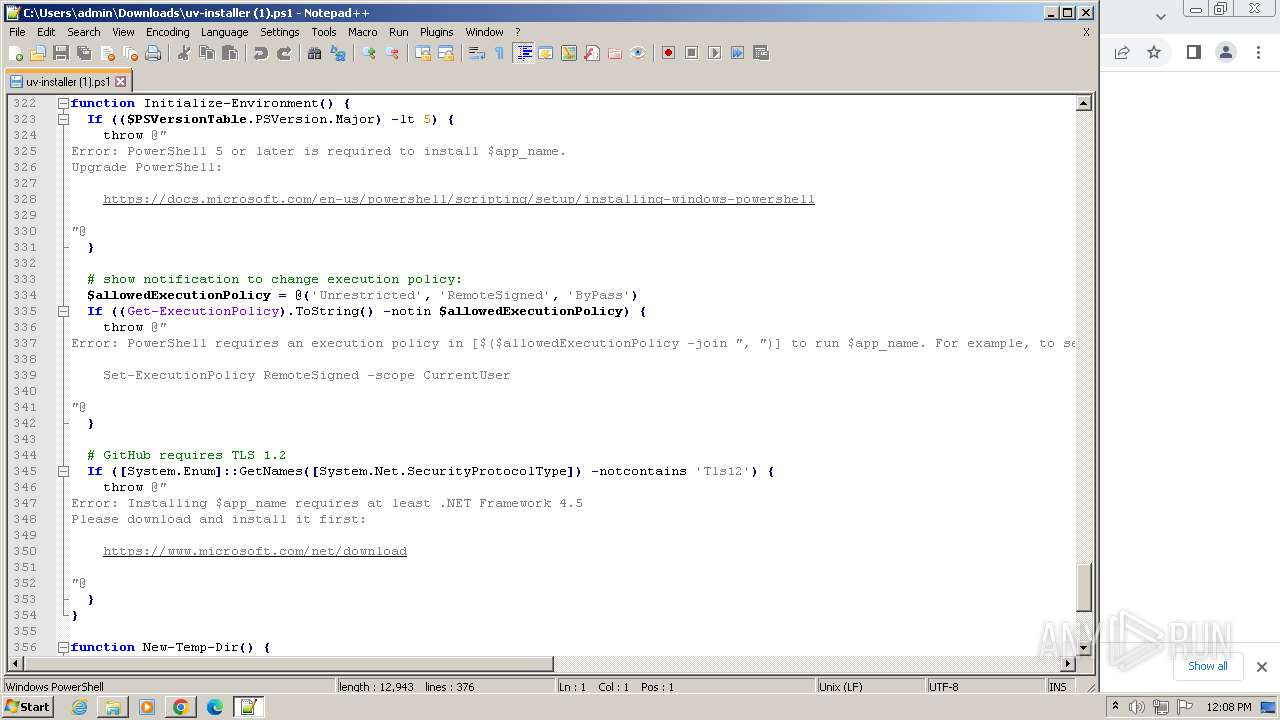Cut selection with the scissors icon
The image size is (1280, 720).
point(184,53)
